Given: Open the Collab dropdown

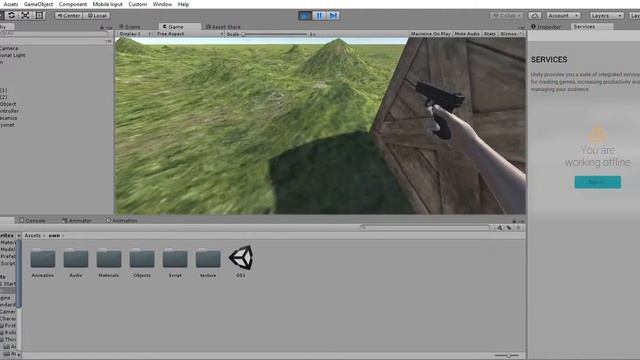Looking at the screenshot, I should click(x=507, y=16).
